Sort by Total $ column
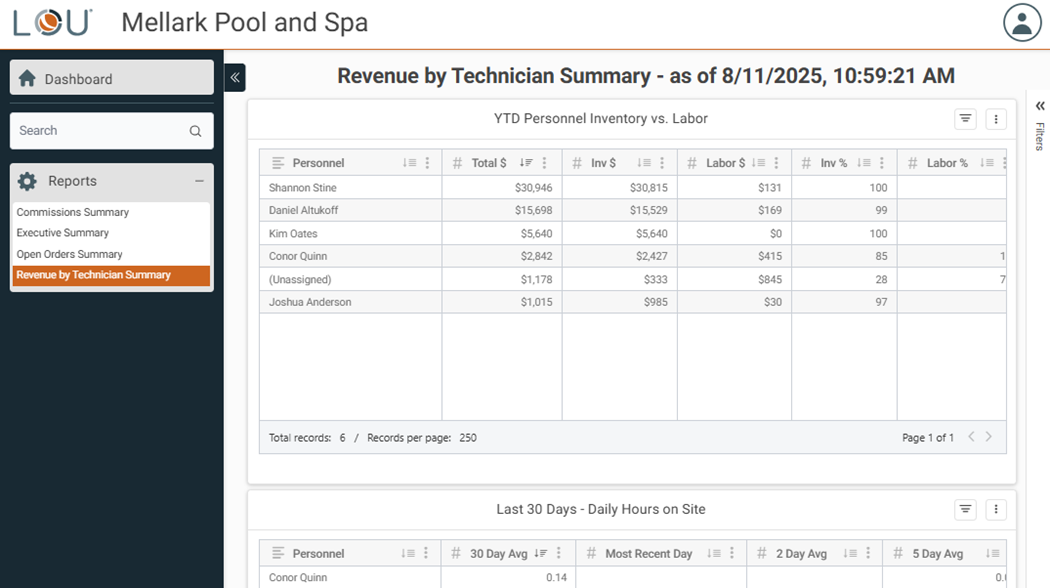1050x588 pixels. [526, 163]
